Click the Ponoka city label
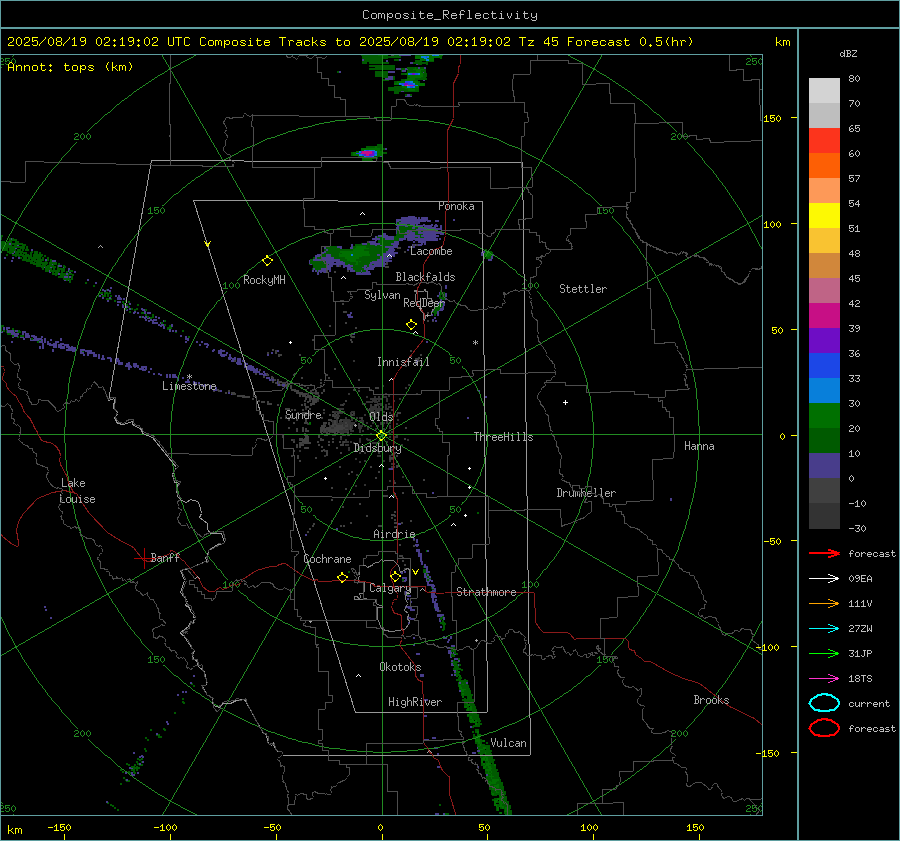Viewport: 900px width, 841px height. [x=456, y=206]
